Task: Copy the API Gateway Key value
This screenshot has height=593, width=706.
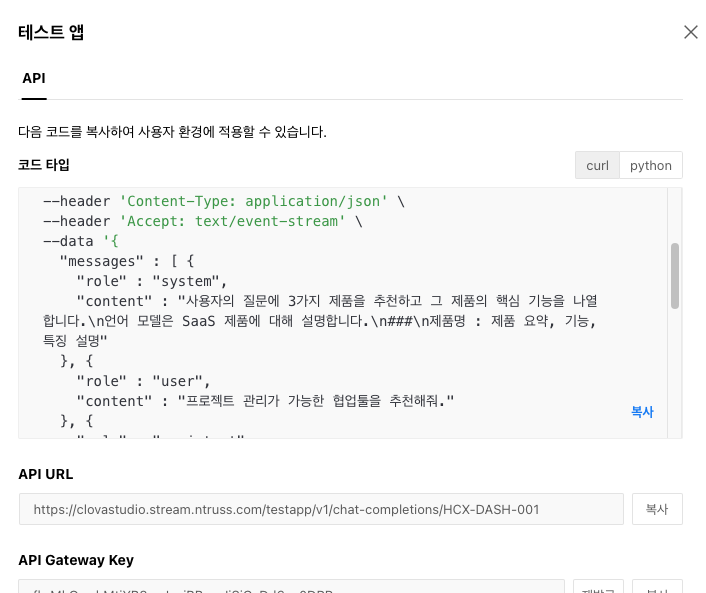Action: 657,586
